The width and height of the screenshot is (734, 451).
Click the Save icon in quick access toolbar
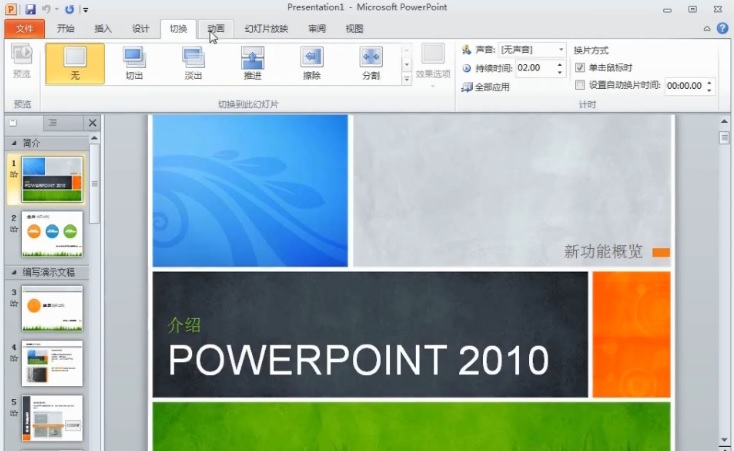[x=30, y=9]
